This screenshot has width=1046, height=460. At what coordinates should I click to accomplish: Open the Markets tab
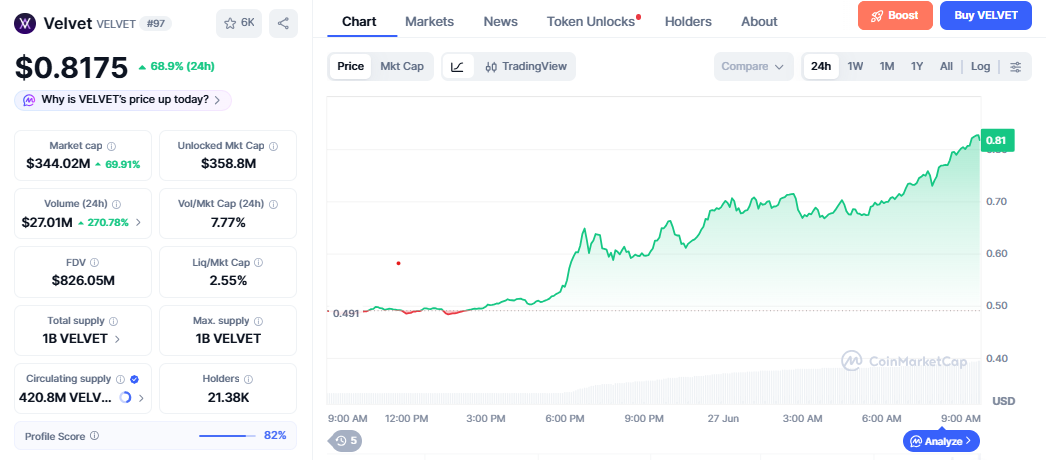tap(430, 22)
